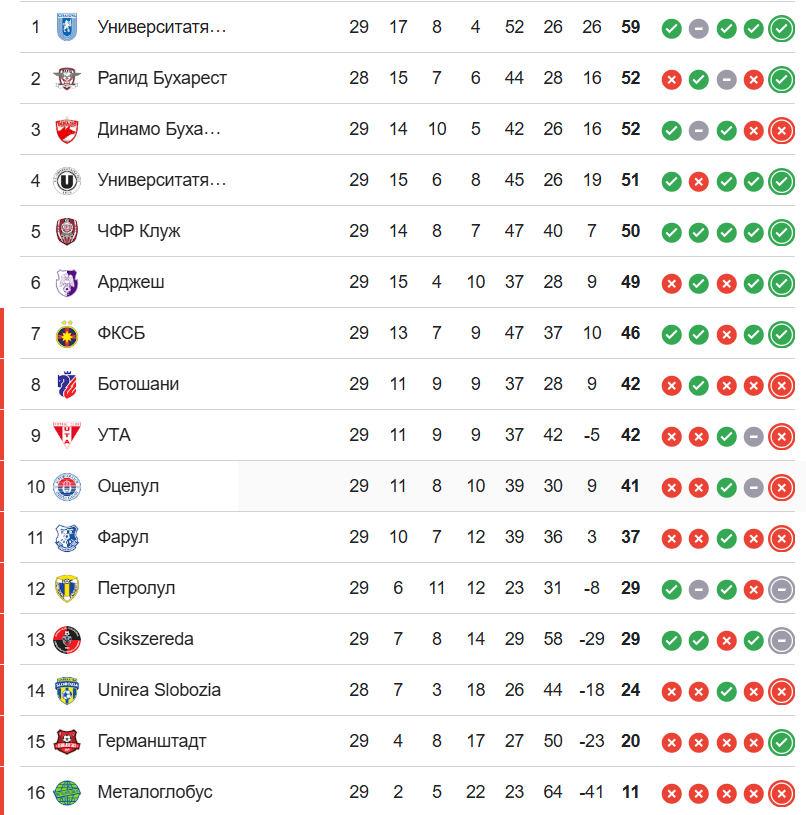Click Динамо's circled latest loss icon

(781, 130)
